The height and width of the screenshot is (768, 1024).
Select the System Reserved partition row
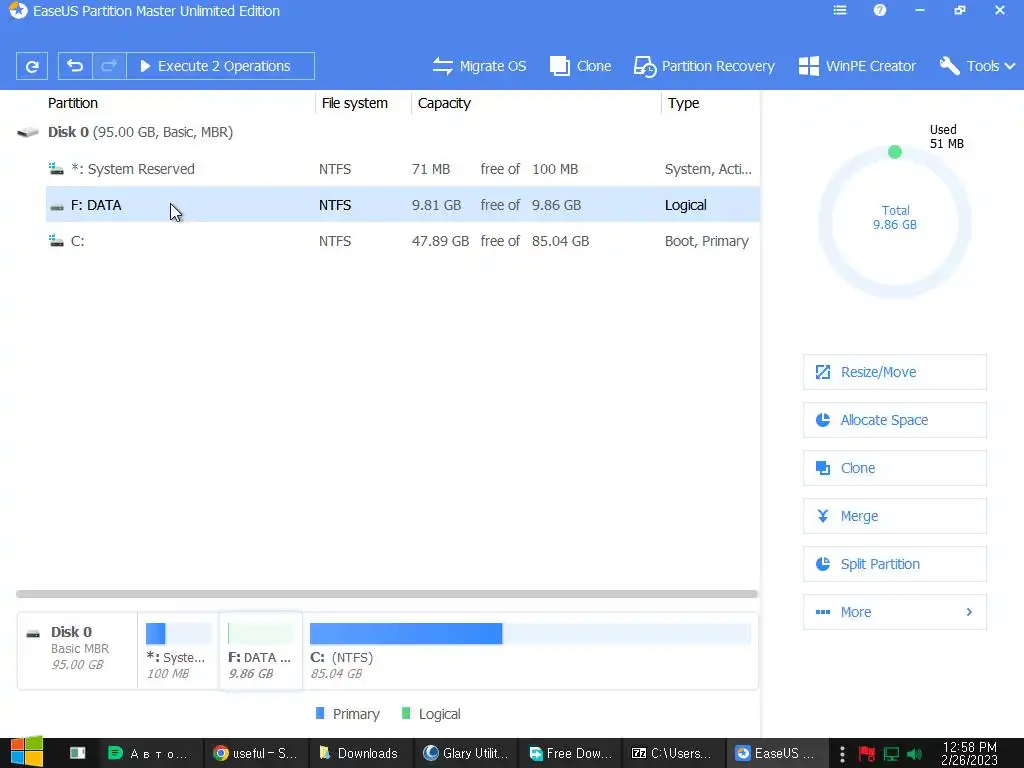point(402,169)
